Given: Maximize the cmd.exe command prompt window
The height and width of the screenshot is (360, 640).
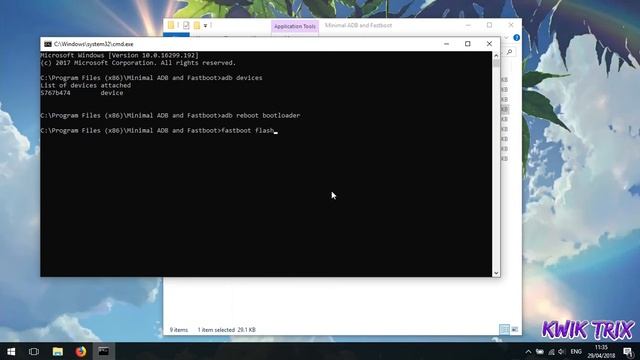Looking at the screenshot, I should coord(468,44).
